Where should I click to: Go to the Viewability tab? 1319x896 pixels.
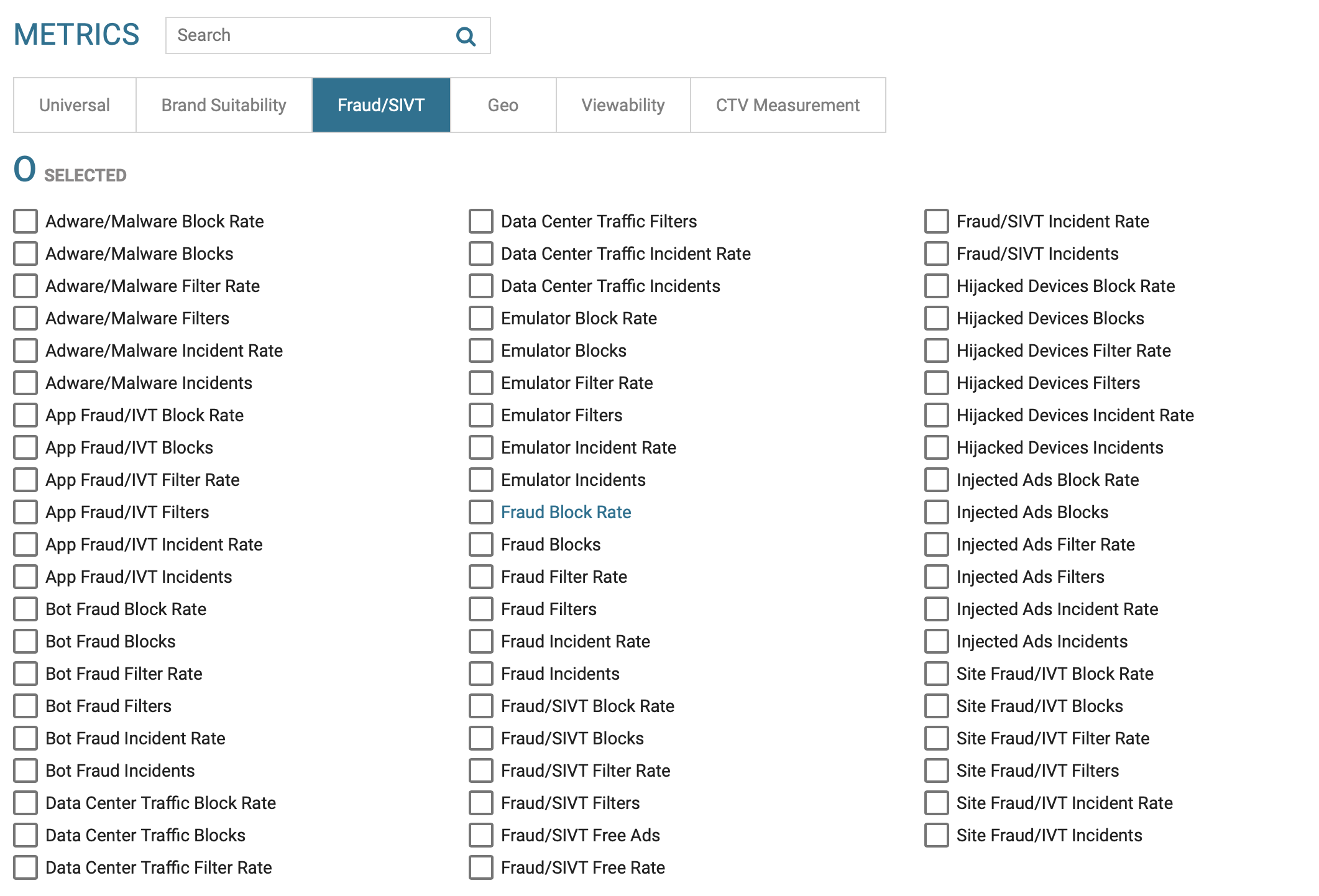[623, 105]
